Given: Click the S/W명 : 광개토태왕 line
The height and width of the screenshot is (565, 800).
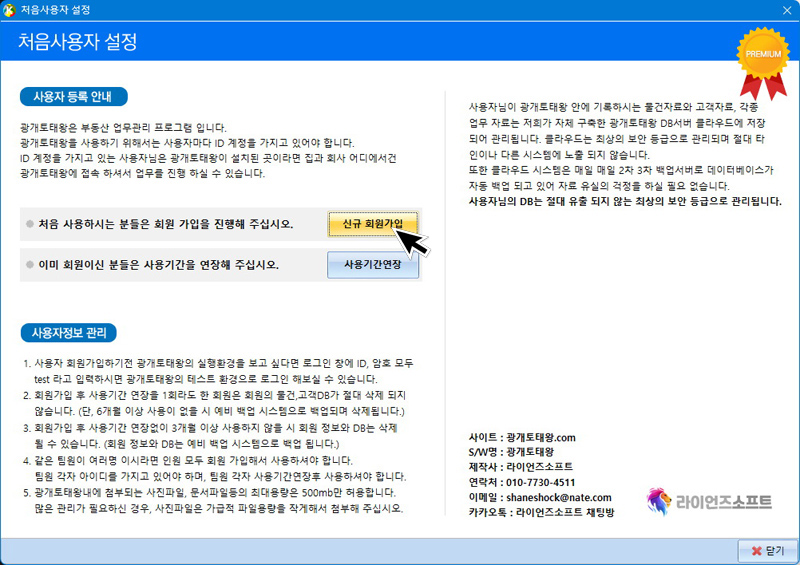Looking at the screenshot, I should 511,452.
